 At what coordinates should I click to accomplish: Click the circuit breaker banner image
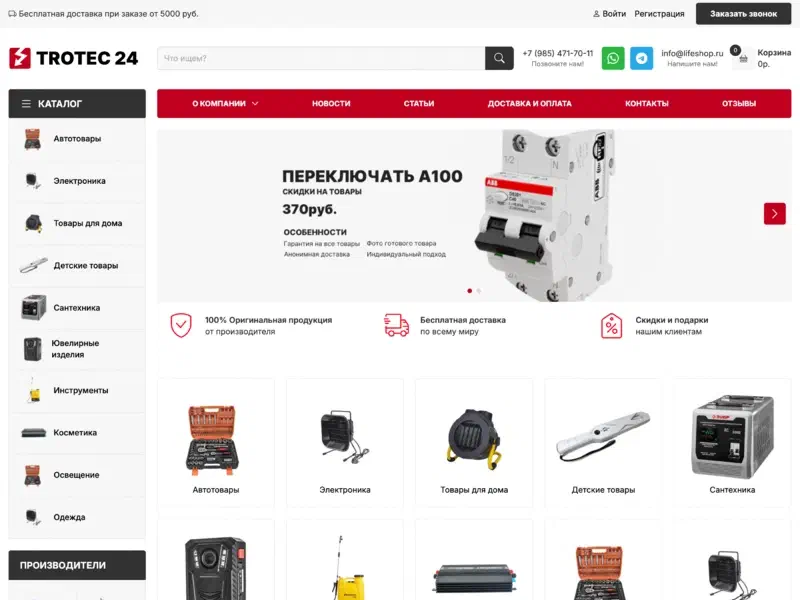click(x=545, y=215)
